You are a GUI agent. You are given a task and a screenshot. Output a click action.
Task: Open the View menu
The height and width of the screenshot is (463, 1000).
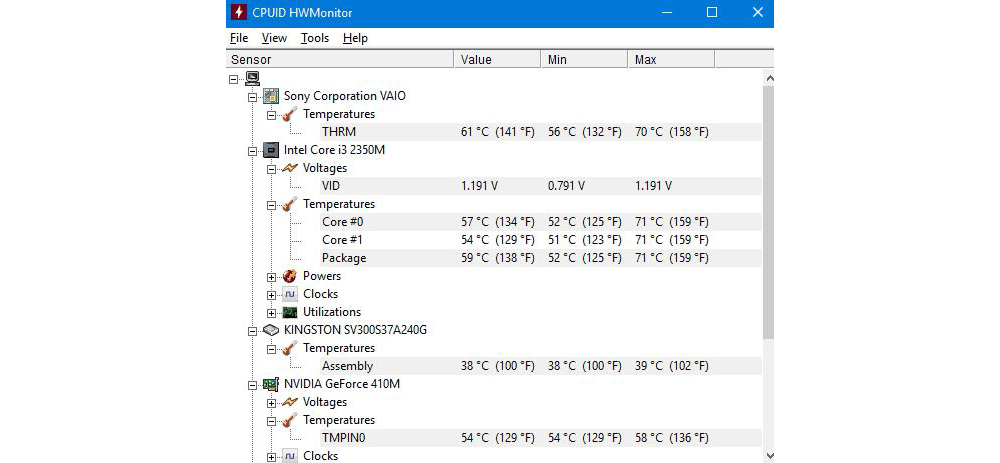pos(274,38)
